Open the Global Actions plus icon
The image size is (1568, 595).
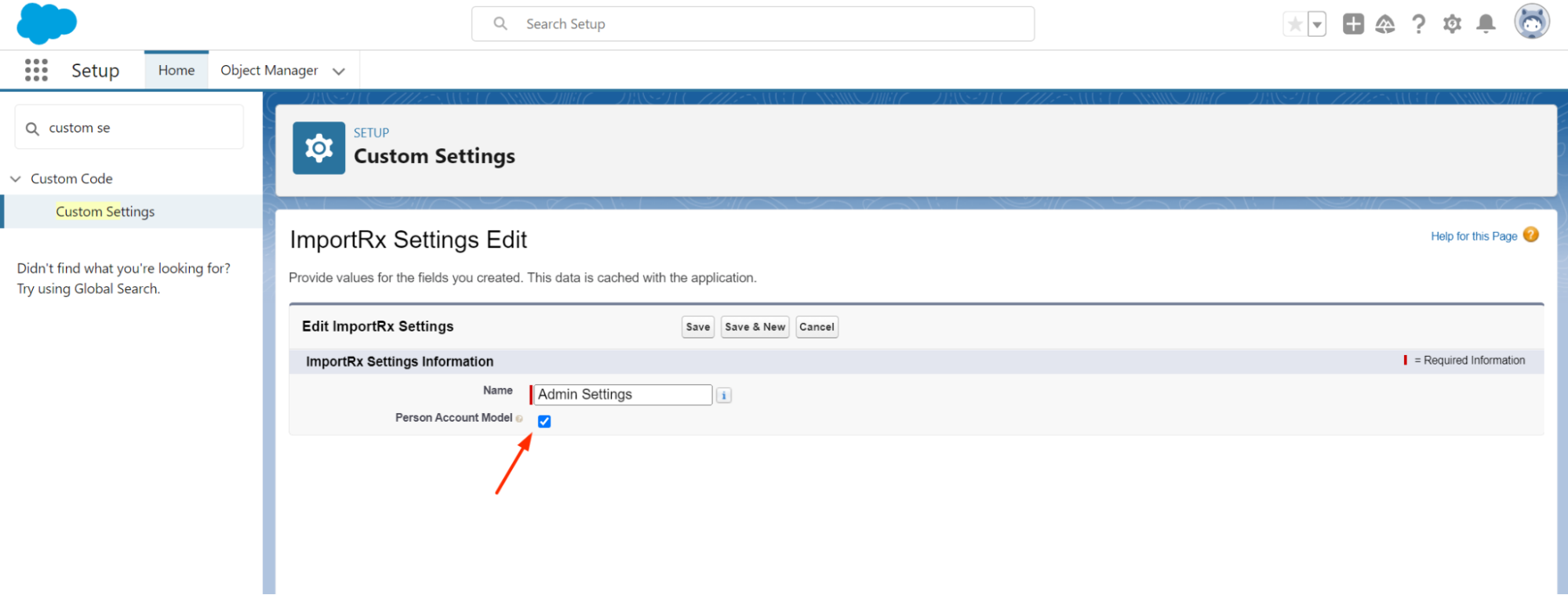[x=1353, y=24]
